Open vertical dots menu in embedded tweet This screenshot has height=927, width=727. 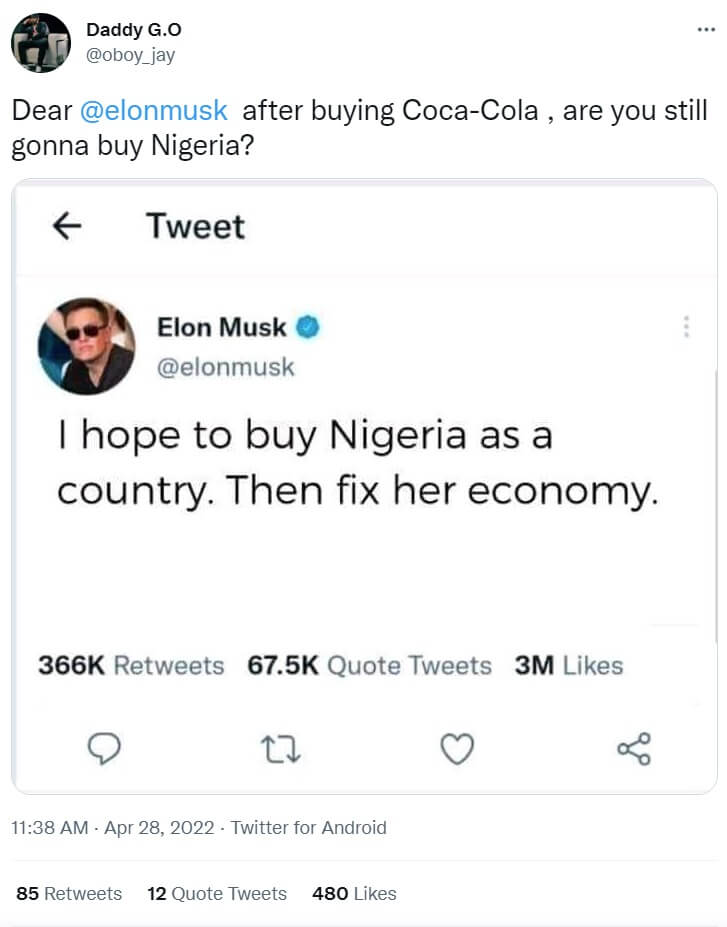tap(686, 327)
